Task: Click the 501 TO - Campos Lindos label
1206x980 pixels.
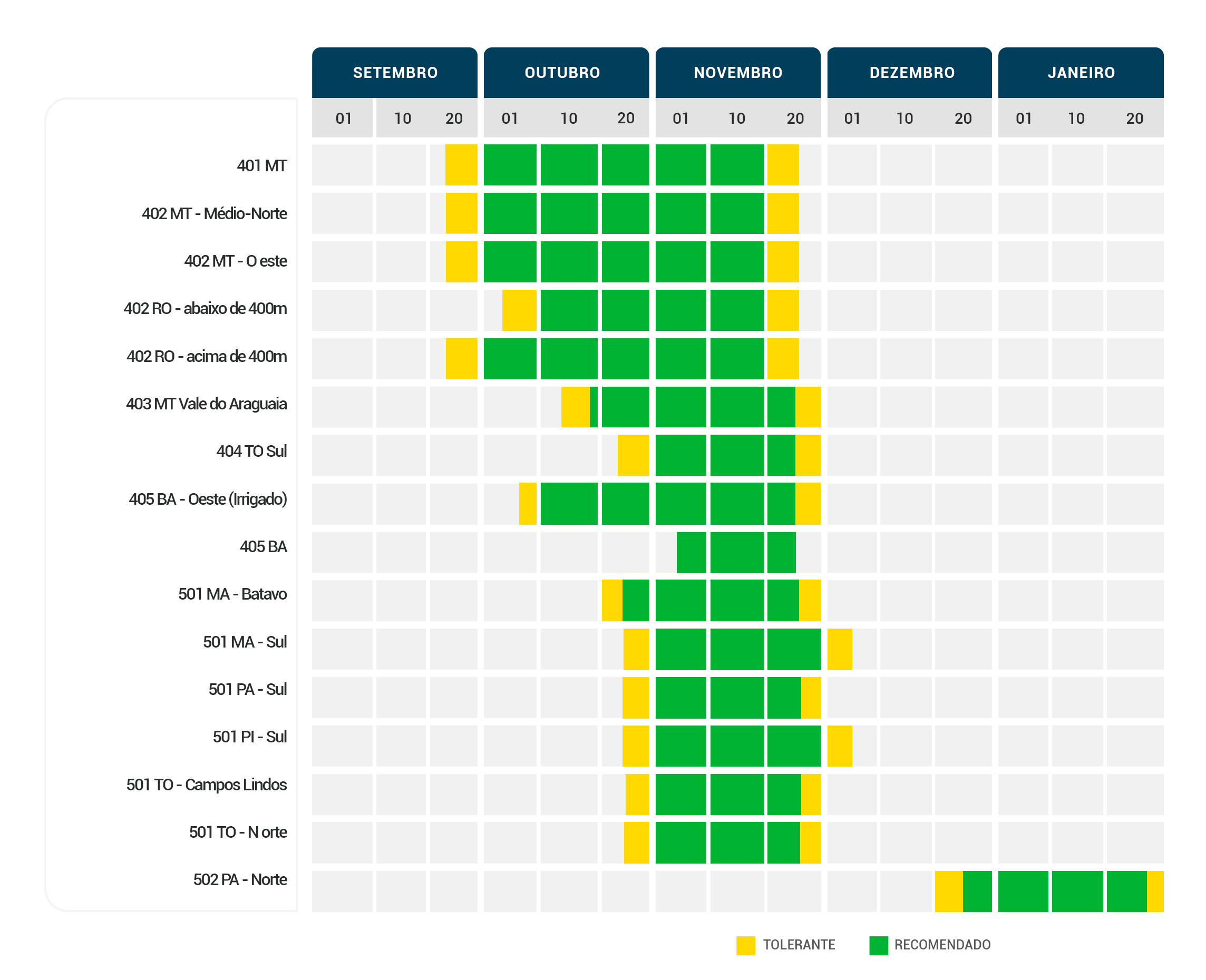Action: 206,785
